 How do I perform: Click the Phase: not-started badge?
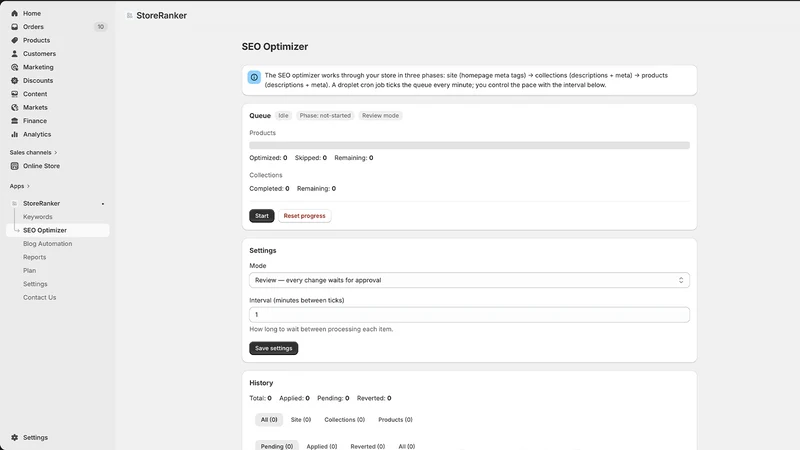pyautogui.click(x=325, y=116)
